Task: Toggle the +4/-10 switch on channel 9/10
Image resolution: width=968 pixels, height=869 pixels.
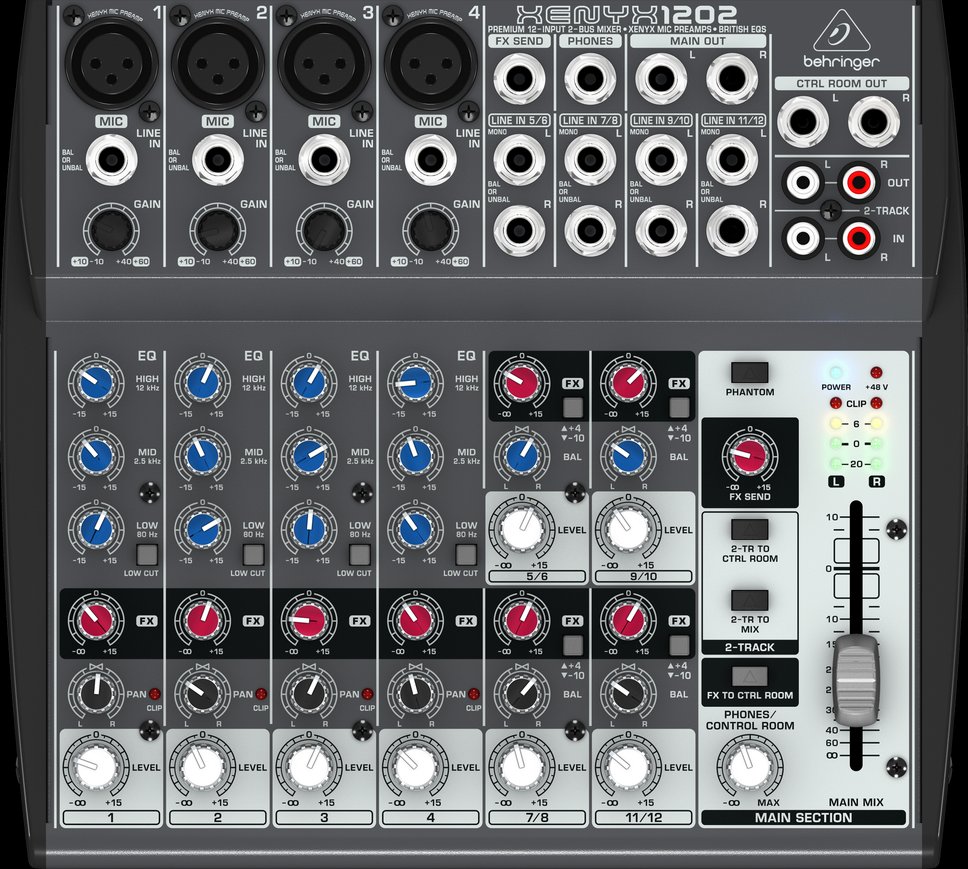Action: coord(679,407)
